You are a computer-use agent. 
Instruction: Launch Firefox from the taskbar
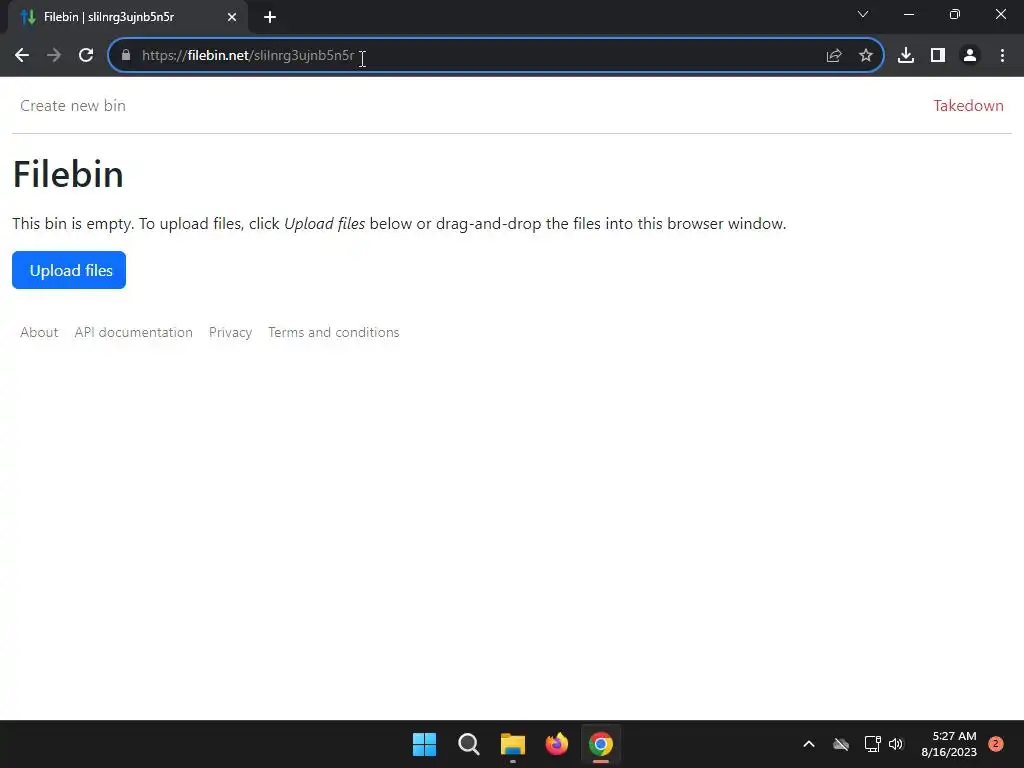(x=556, y=744)
